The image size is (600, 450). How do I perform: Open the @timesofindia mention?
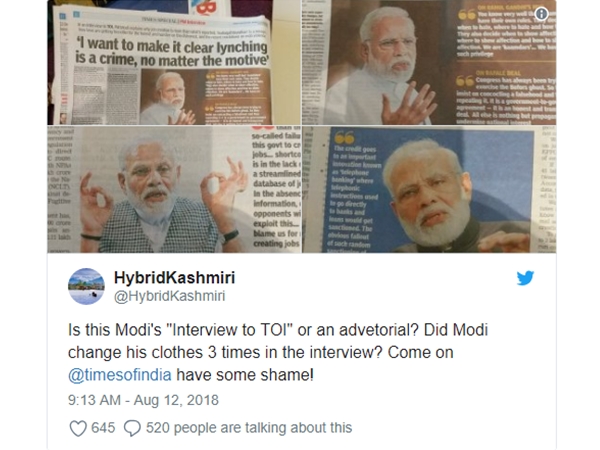(x=120, y=375)
